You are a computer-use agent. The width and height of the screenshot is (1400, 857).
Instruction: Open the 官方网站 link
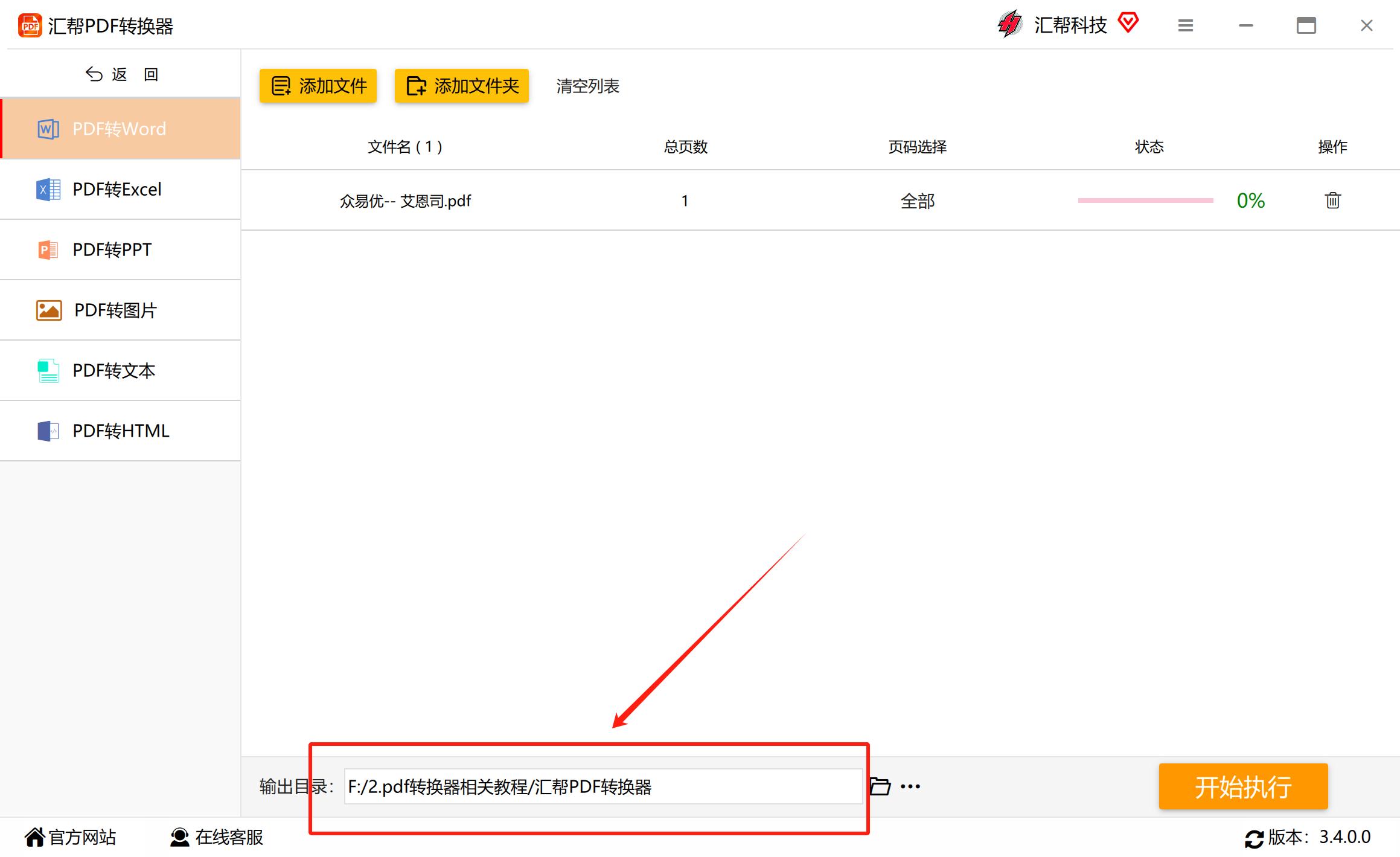click(70, 837)
